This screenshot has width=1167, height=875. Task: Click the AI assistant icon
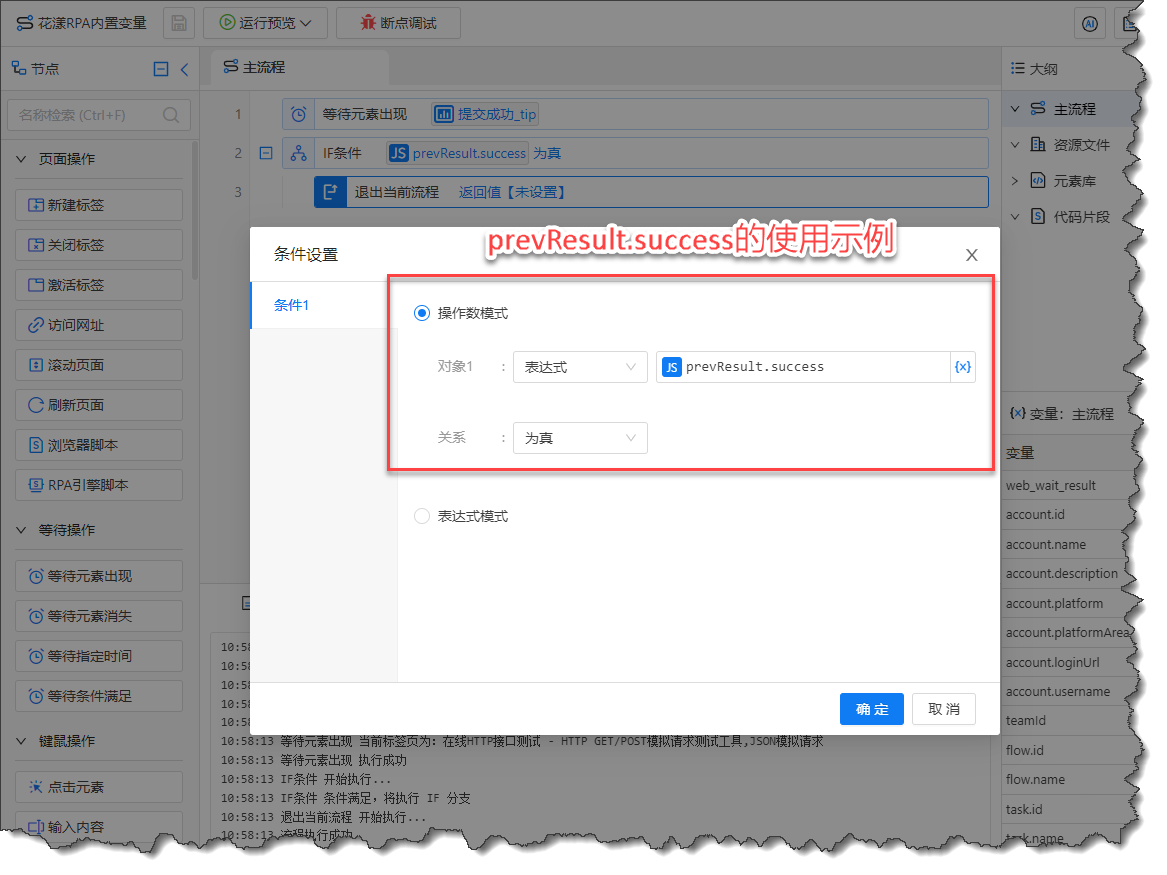point(1088,23)
